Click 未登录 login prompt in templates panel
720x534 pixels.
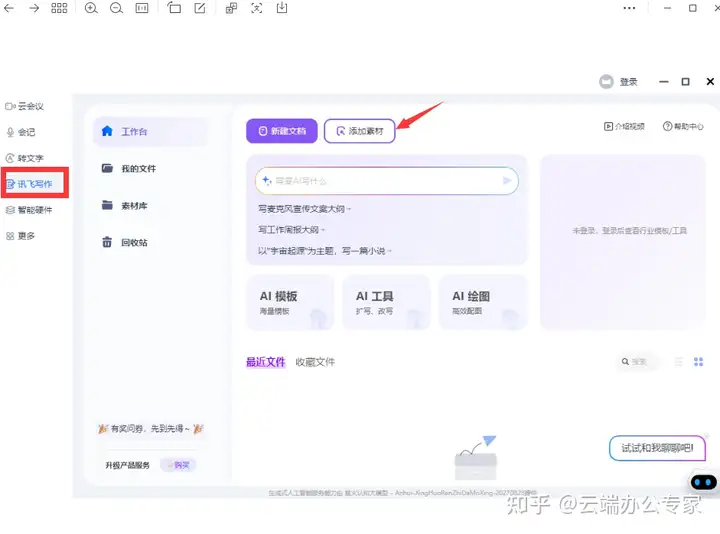click(x=629, y=230)
